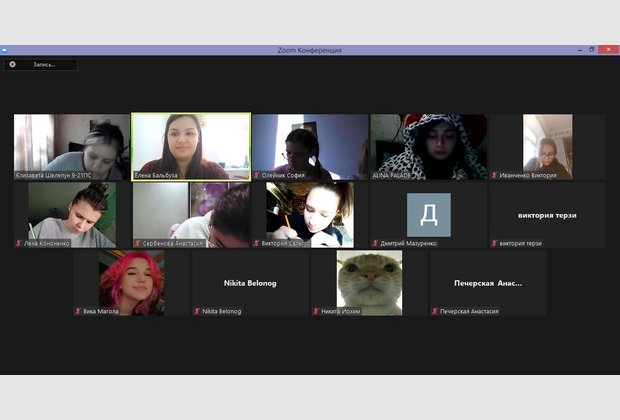
Task: Select the Олейник София video tile
Action: pyautogui.click(x=310, y=147)
